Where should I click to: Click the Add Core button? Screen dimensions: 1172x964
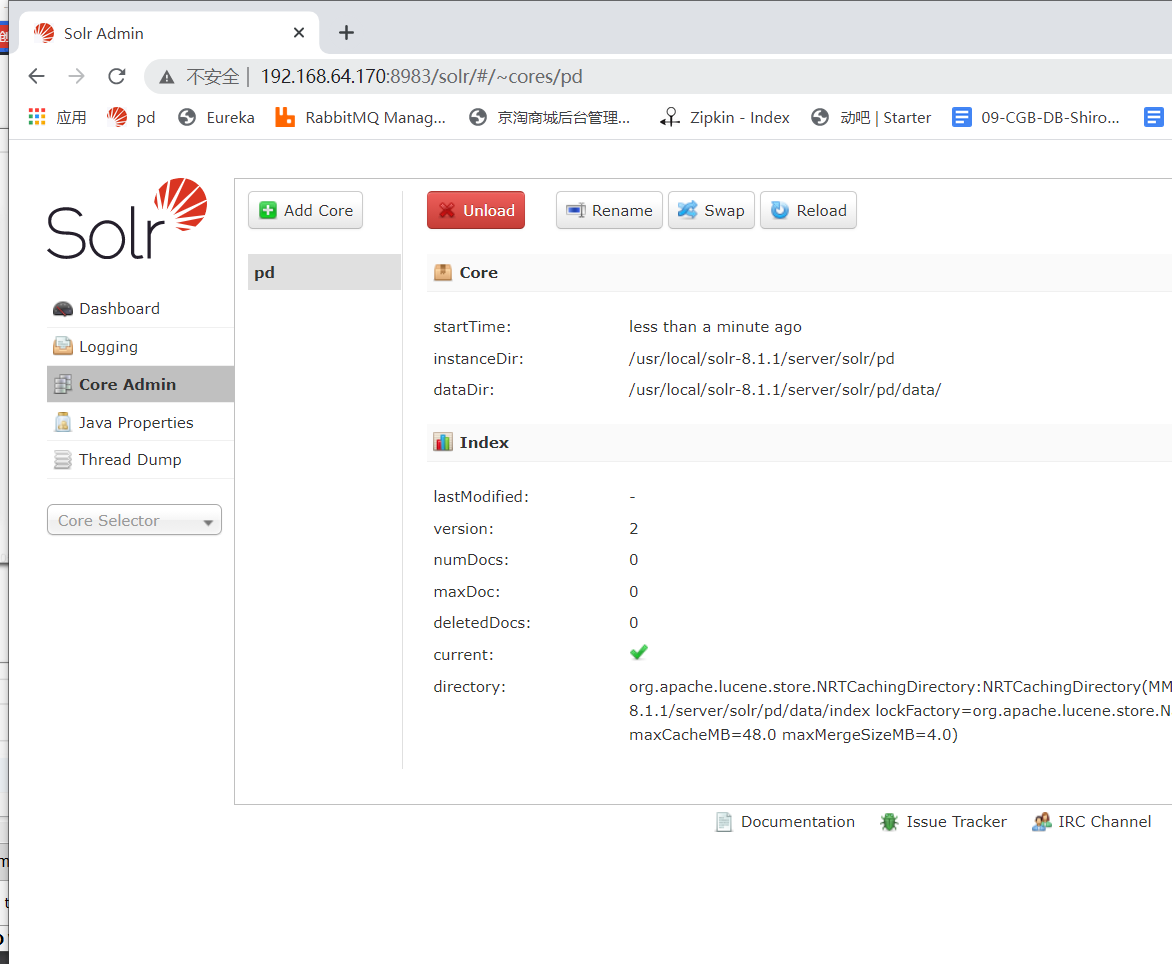pos(305,210)
